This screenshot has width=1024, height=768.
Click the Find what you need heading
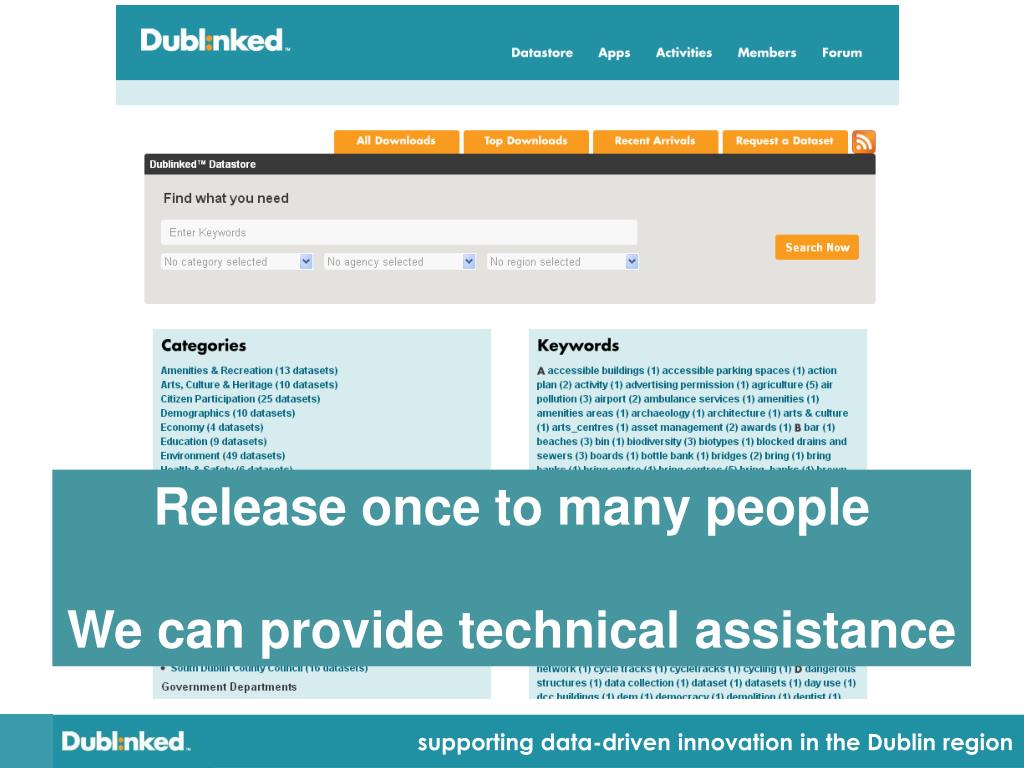coord(226,199)
